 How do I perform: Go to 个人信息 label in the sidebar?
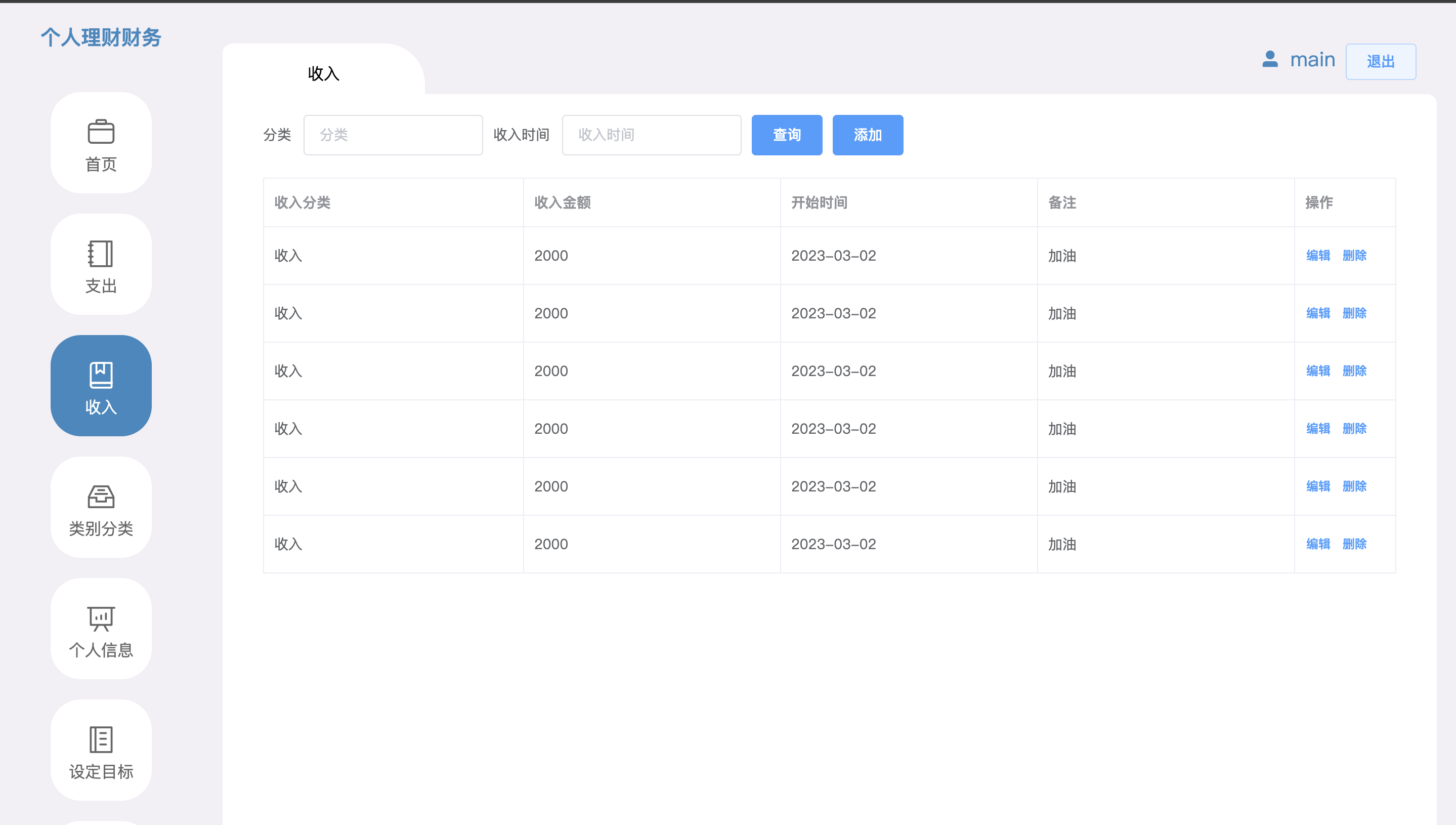click(101, 650)
